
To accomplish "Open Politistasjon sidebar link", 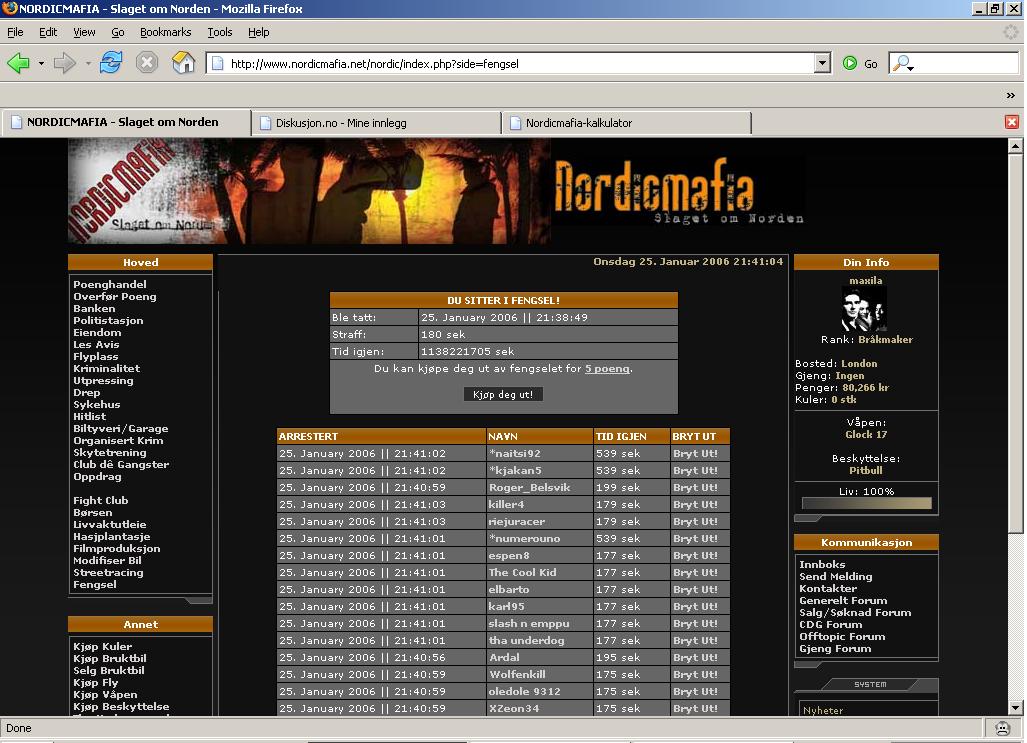I will pyautogui.click(x=108, y=320).
